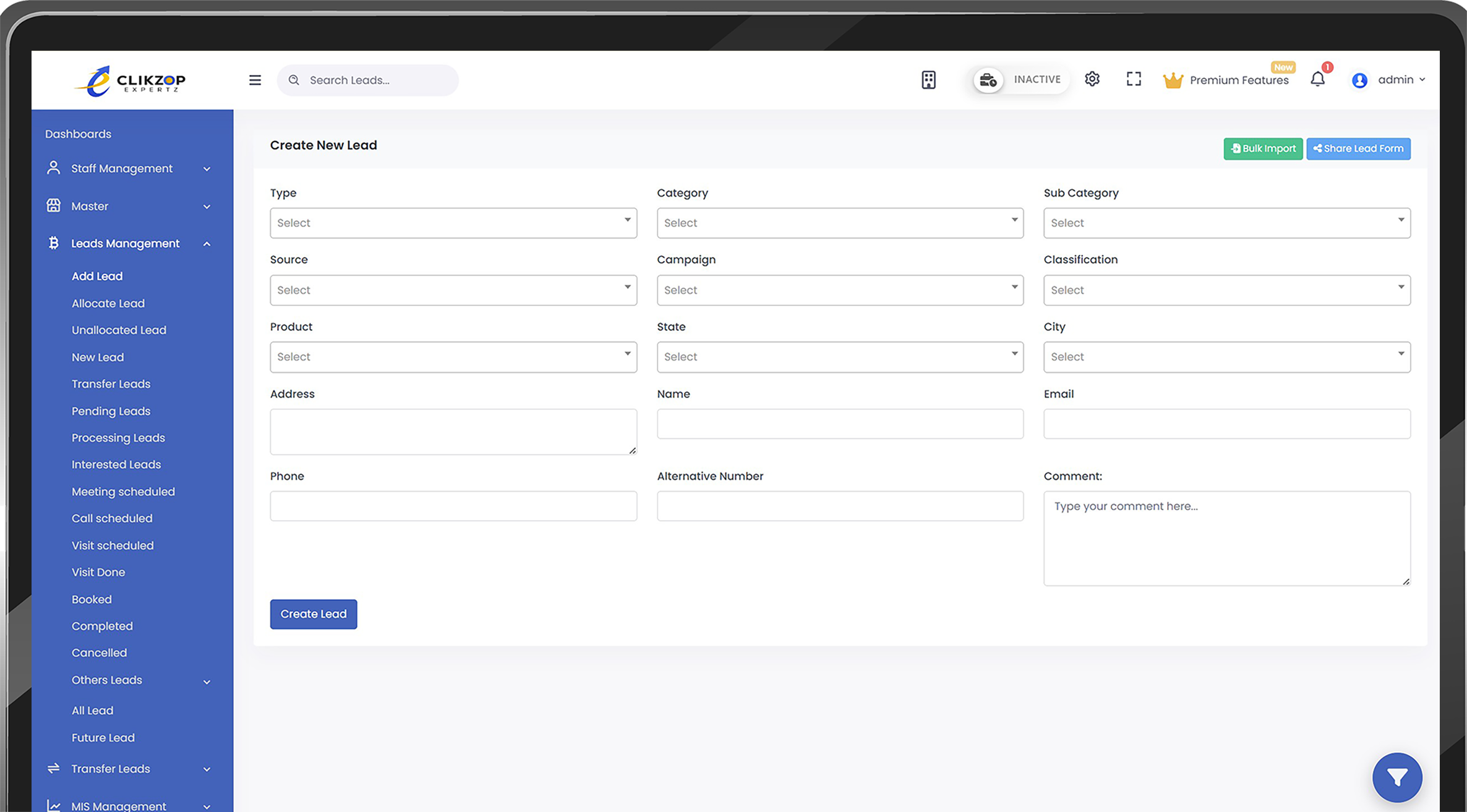Select New Lead in the sidebar
Screen dimensions: 1467x812
[98, 357]
